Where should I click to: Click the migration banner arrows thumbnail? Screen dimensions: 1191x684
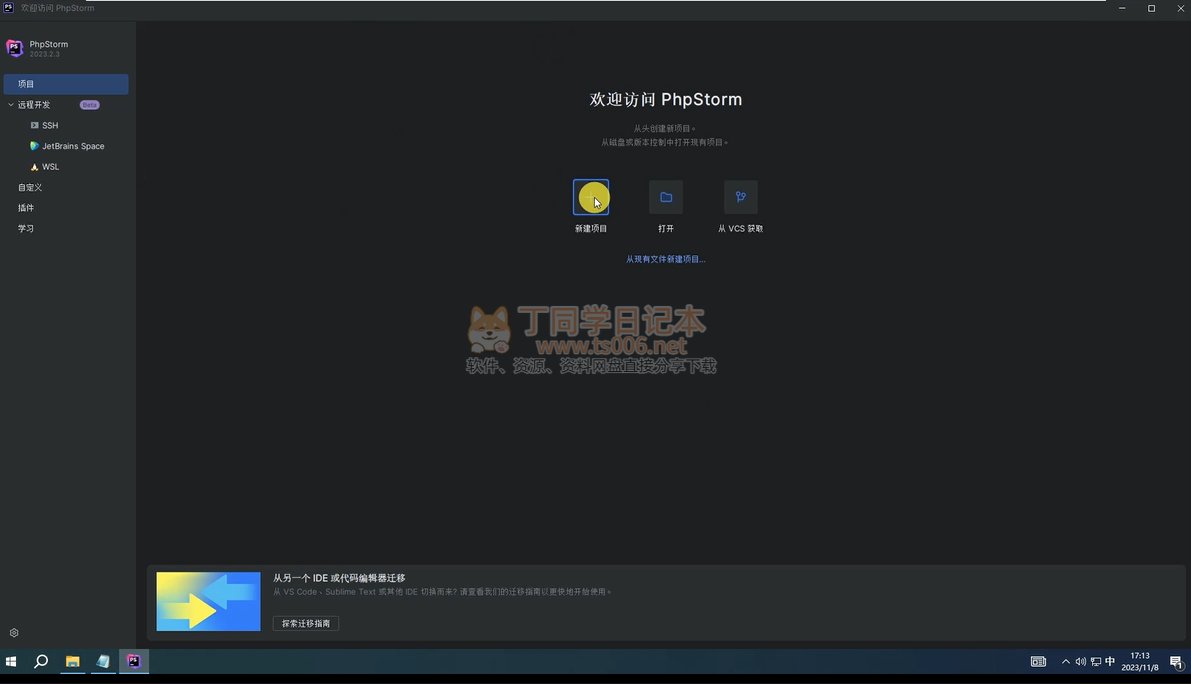[x=208, y=601]
